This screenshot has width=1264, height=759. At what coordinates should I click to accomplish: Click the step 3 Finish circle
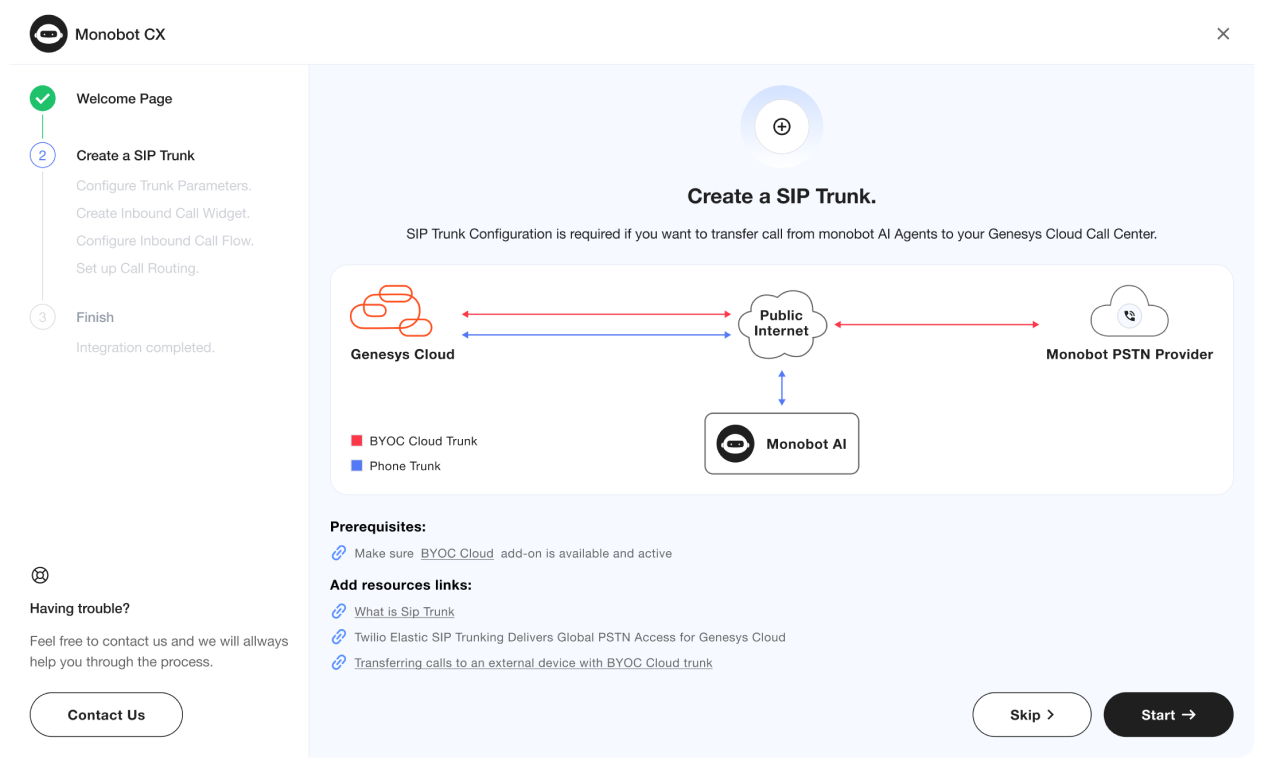coord(42,317)
